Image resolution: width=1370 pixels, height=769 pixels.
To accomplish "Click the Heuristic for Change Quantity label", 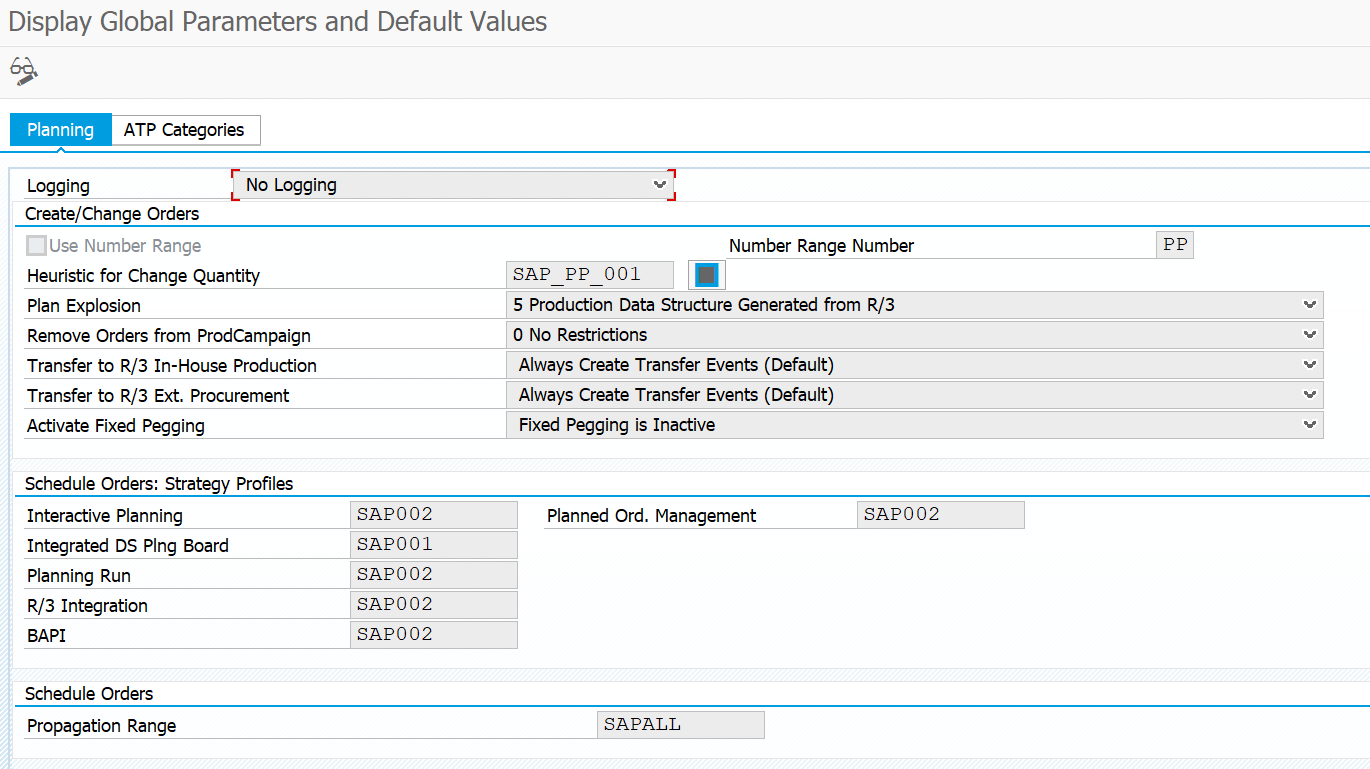I will pyautogui.click(x=143, y=276).
